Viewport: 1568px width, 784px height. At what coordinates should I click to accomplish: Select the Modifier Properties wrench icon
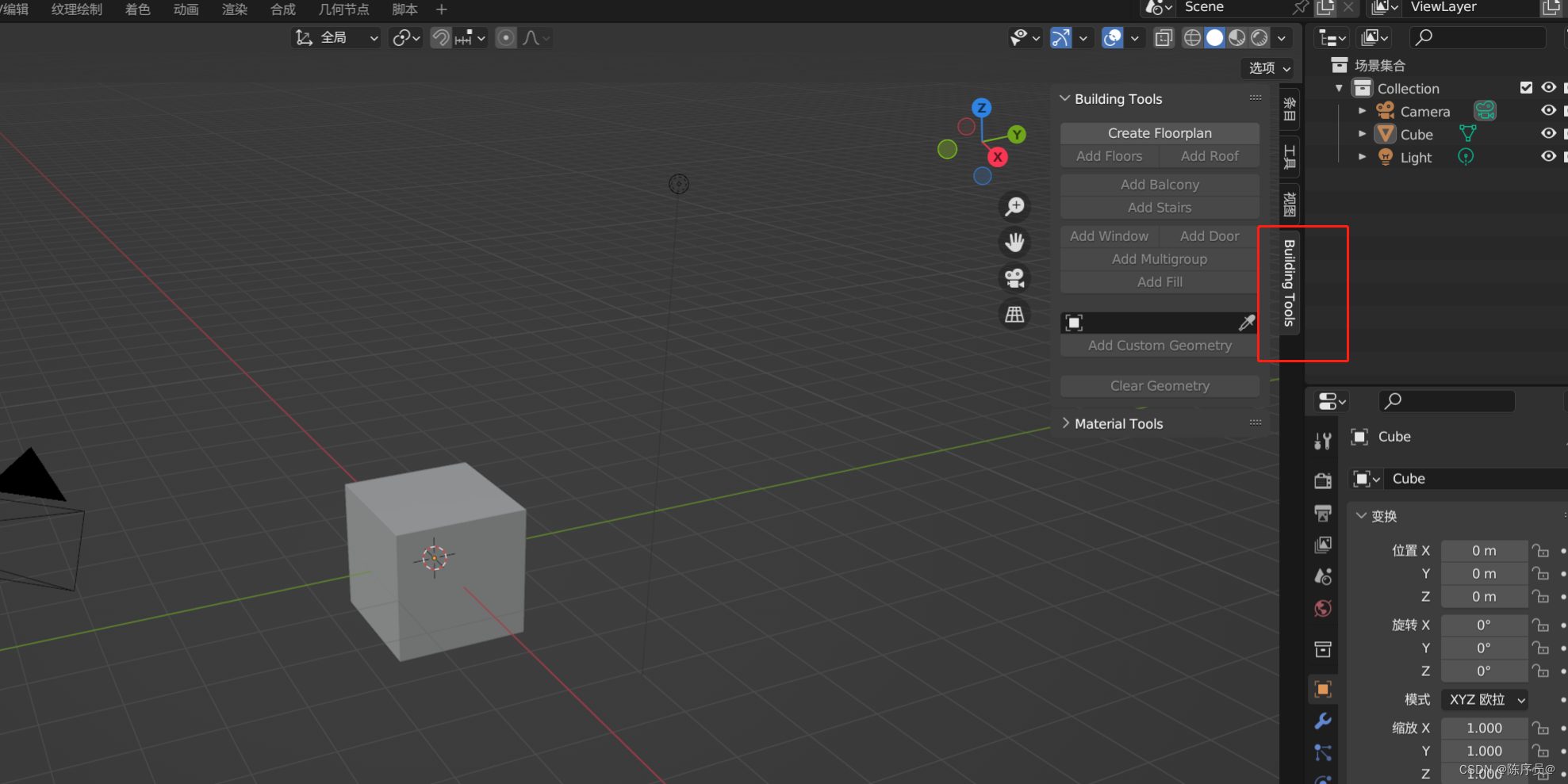point(1323,721)
